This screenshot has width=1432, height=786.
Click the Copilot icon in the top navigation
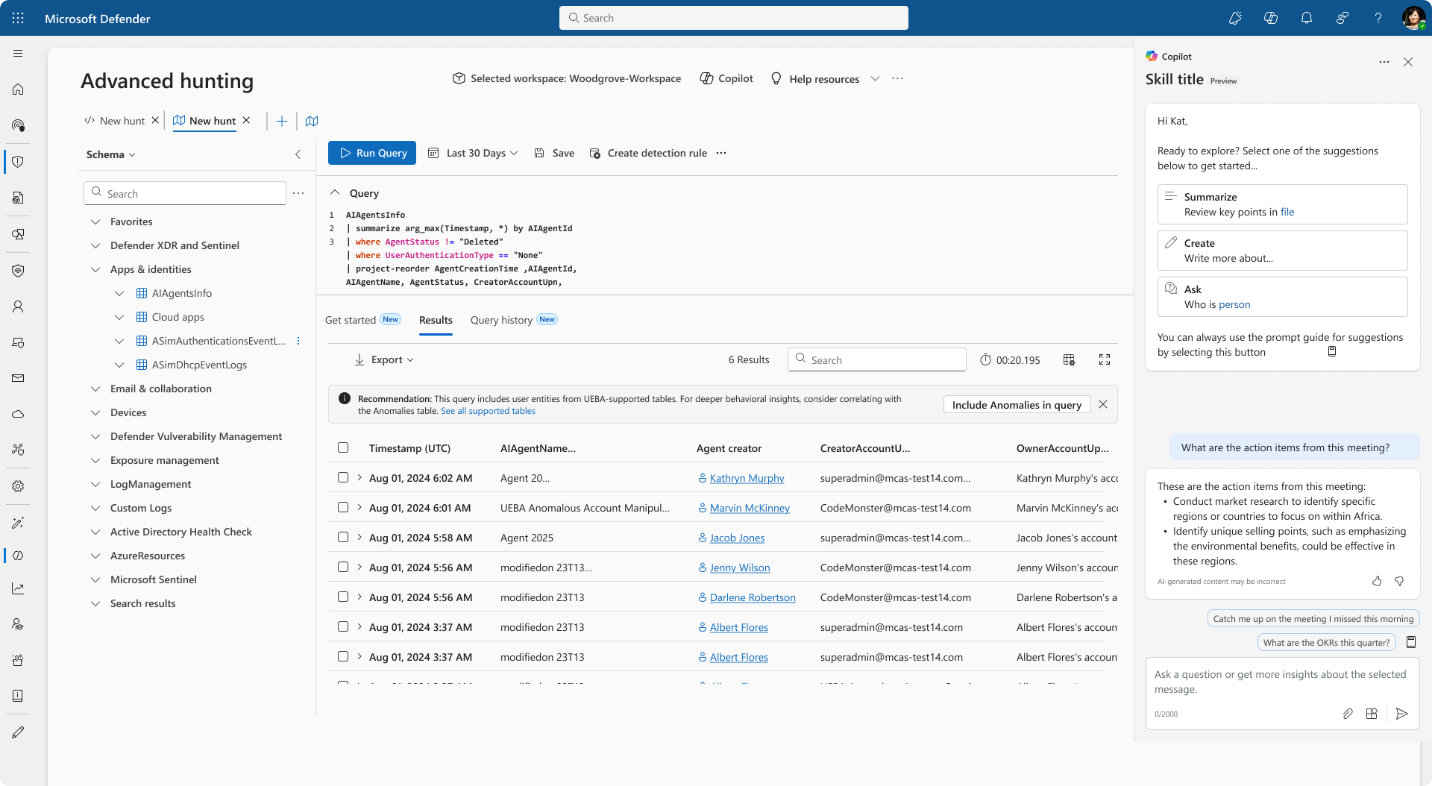pyautogui.click(x=1270, y=17)
